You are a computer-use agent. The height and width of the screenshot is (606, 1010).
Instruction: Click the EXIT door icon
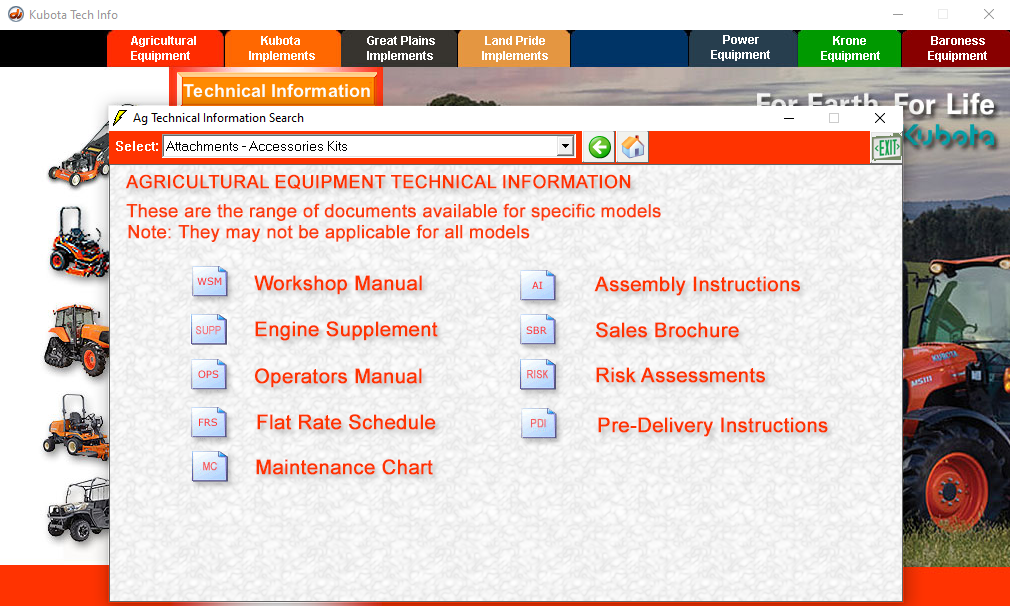pos(885,147)
